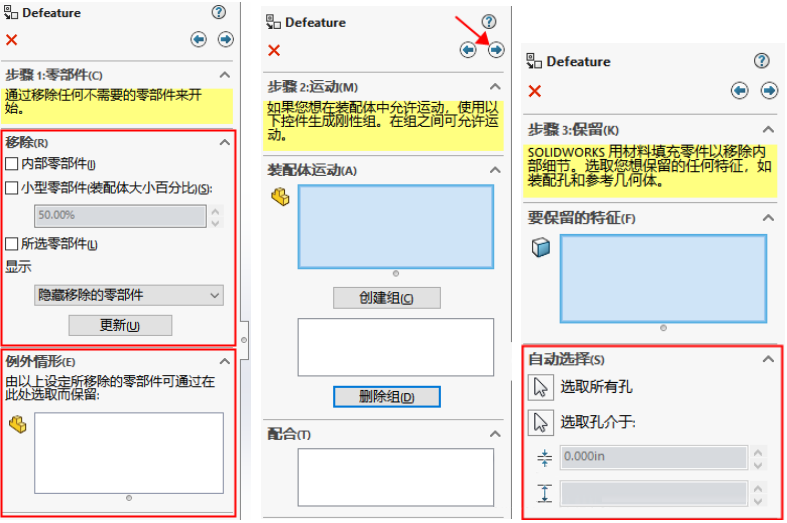
Task: Click the Next arrow in right panel
Action: [x=769, y=90]
